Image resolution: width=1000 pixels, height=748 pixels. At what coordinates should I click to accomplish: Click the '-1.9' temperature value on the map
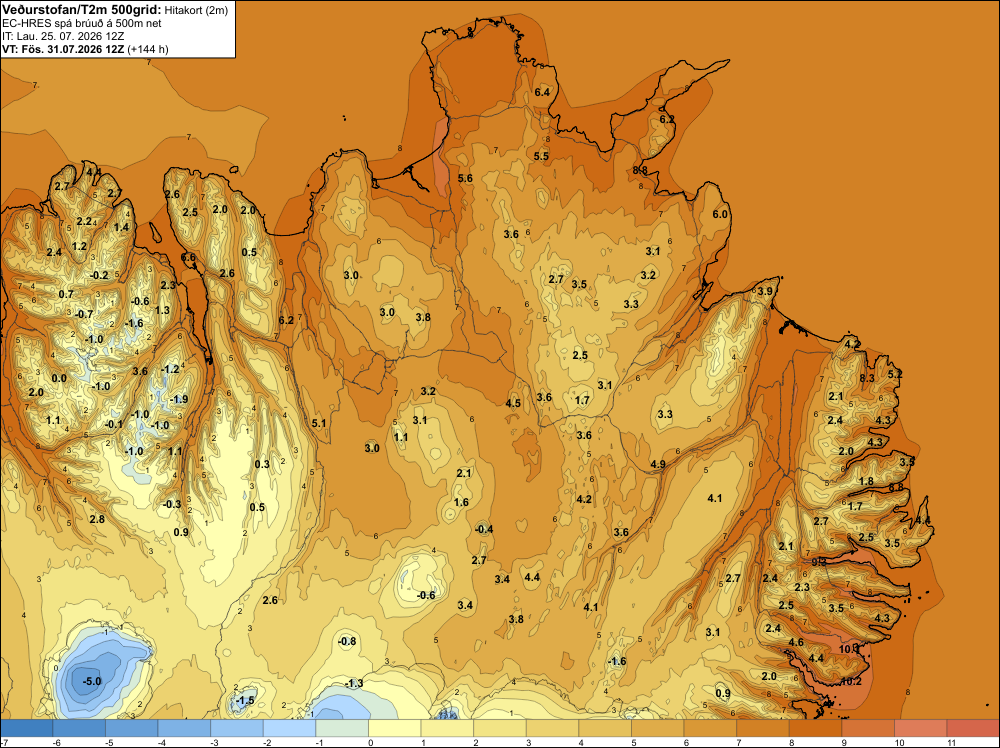pos(179,399)
